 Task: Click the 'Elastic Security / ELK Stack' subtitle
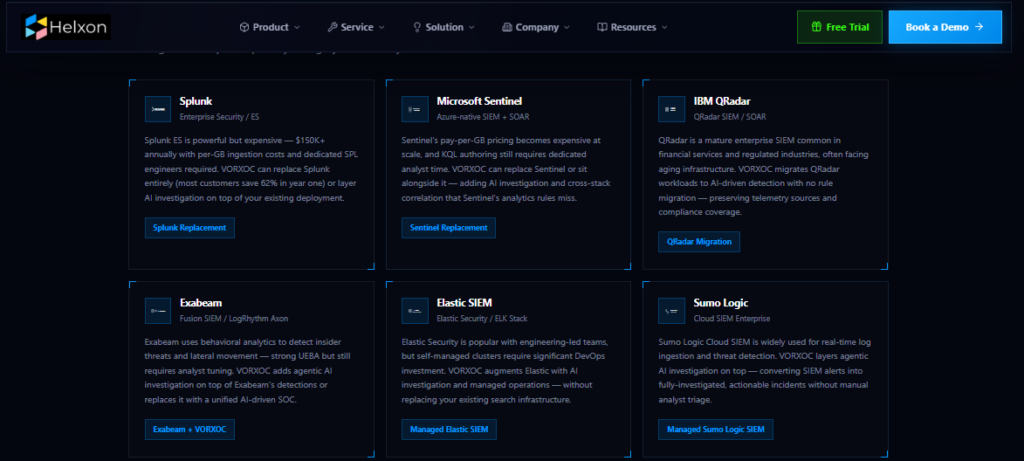coord(482,319)
